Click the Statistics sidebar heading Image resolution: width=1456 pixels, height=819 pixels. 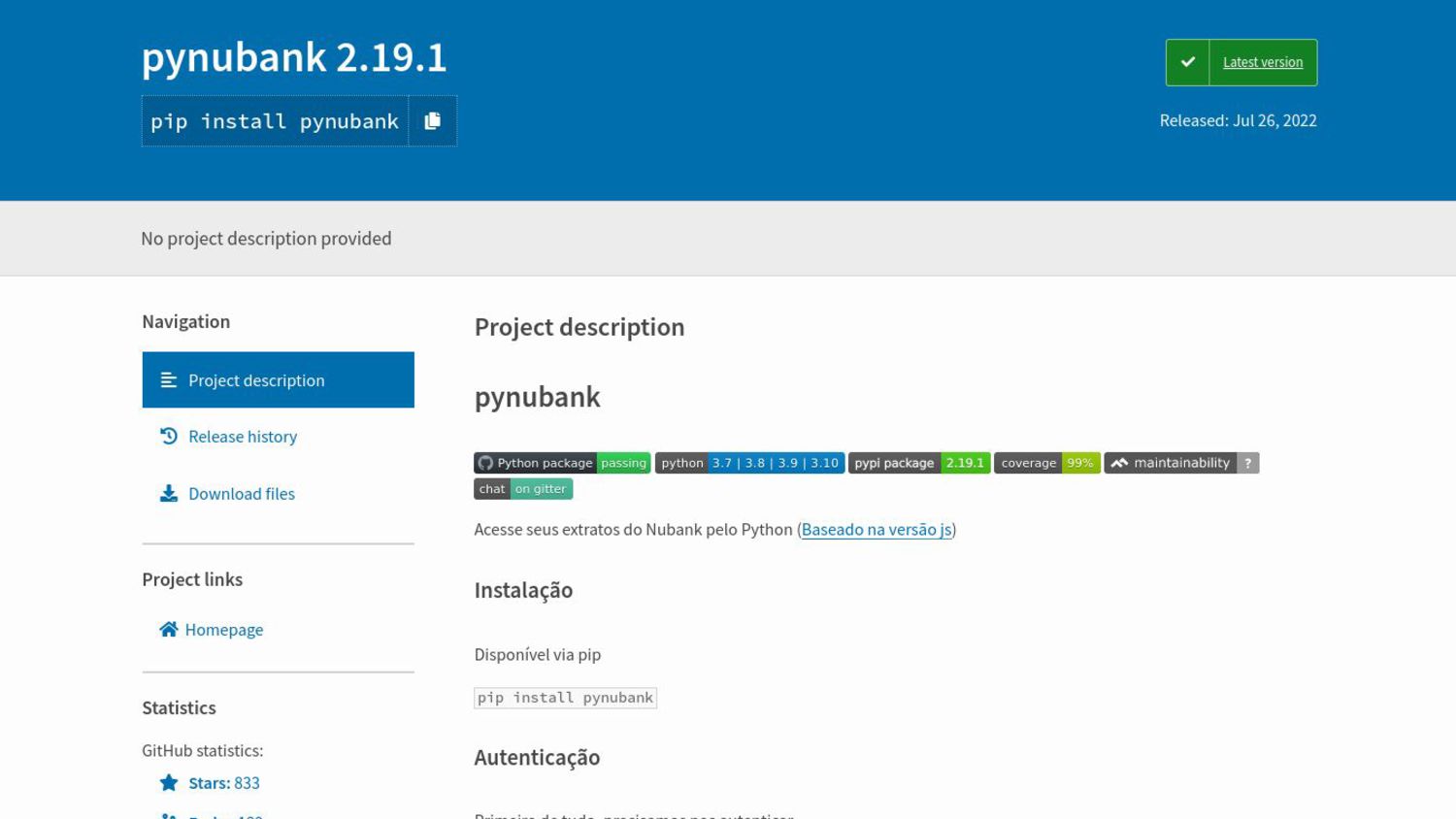pyautogui.click(x=179, y=707)
